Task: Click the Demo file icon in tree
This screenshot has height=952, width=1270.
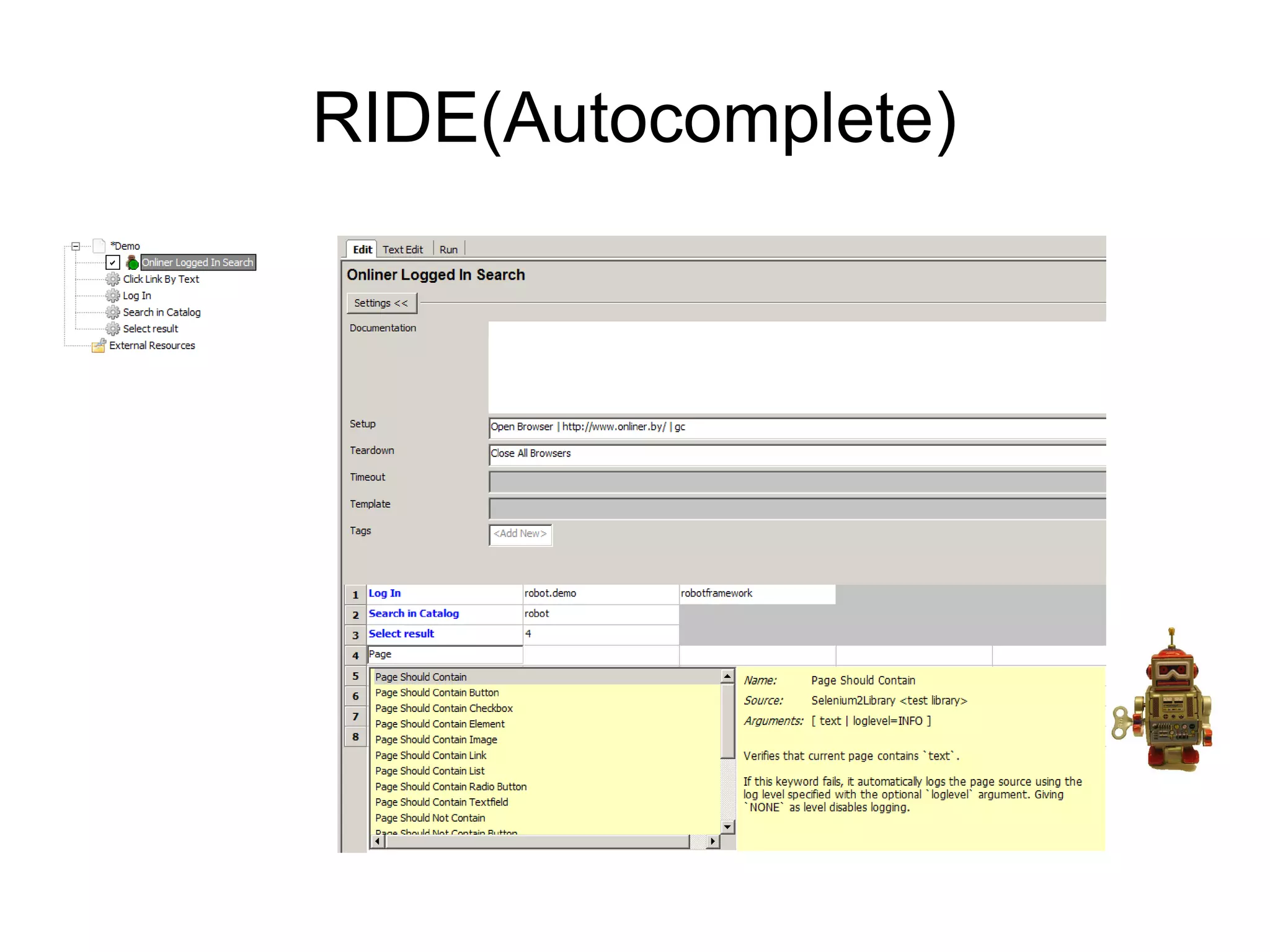Action: (x=99, y=246)
